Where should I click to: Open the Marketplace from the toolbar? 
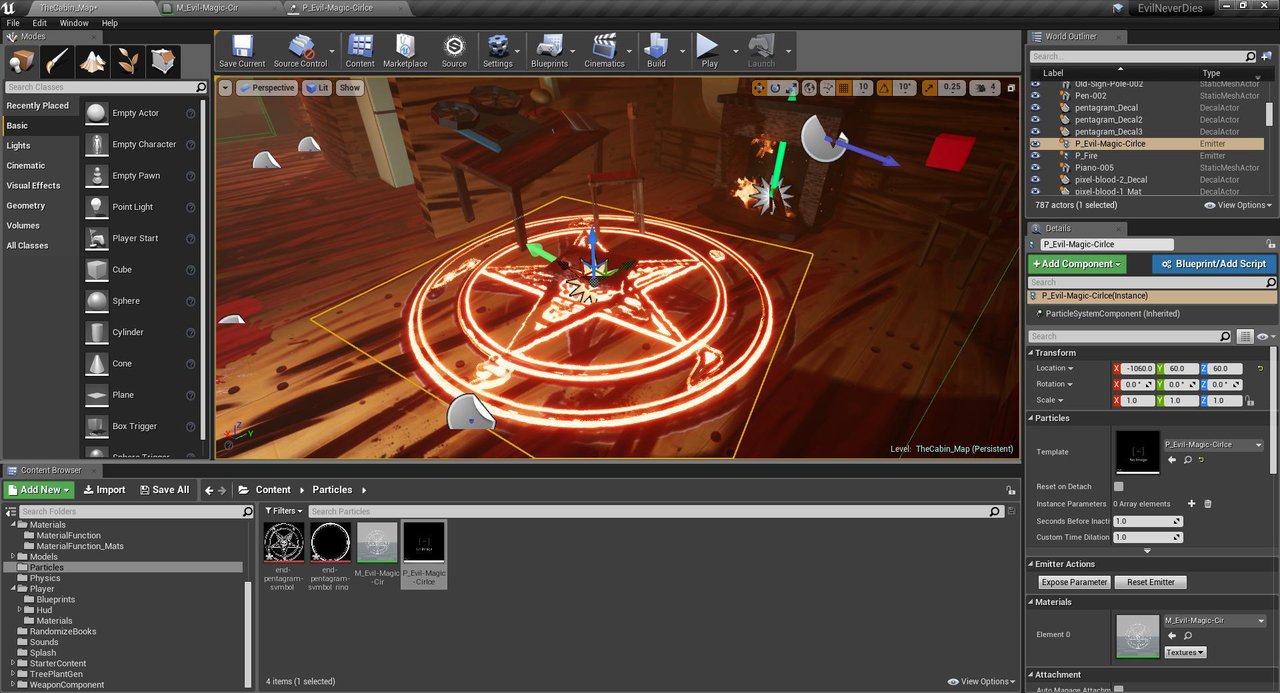(x=405, y=50)
